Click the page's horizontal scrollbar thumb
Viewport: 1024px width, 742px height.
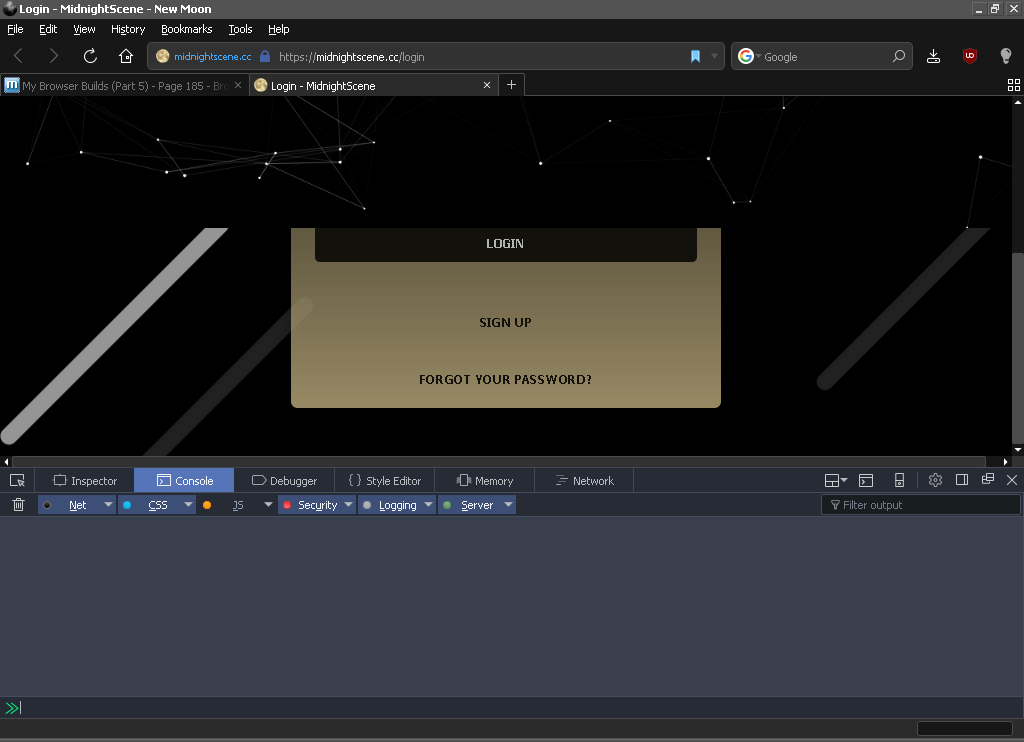498,462
